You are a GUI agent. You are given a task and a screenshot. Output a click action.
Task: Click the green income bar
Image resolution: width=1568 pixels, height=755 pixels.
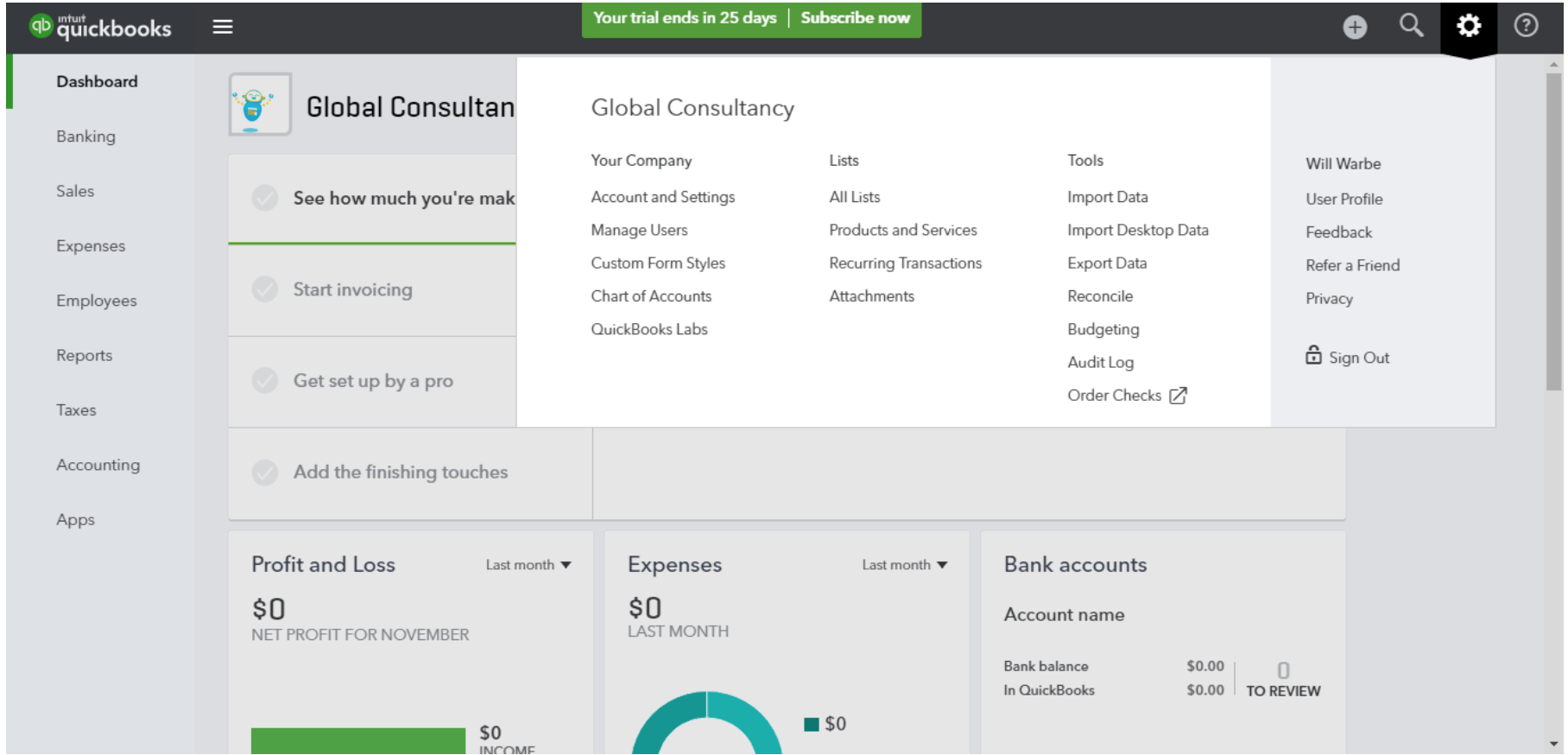pyautogui.click(x=358, y=741)
